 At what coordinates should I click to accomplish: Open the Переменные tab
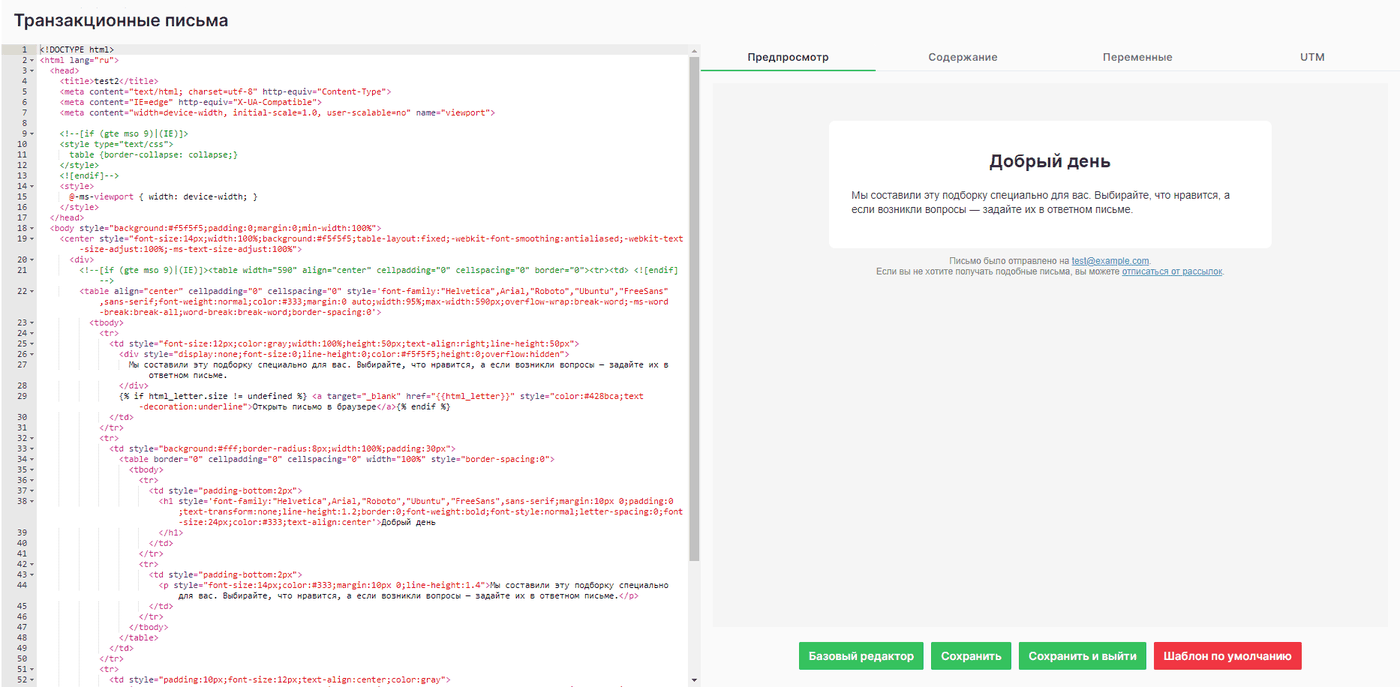pos(1137,57)
